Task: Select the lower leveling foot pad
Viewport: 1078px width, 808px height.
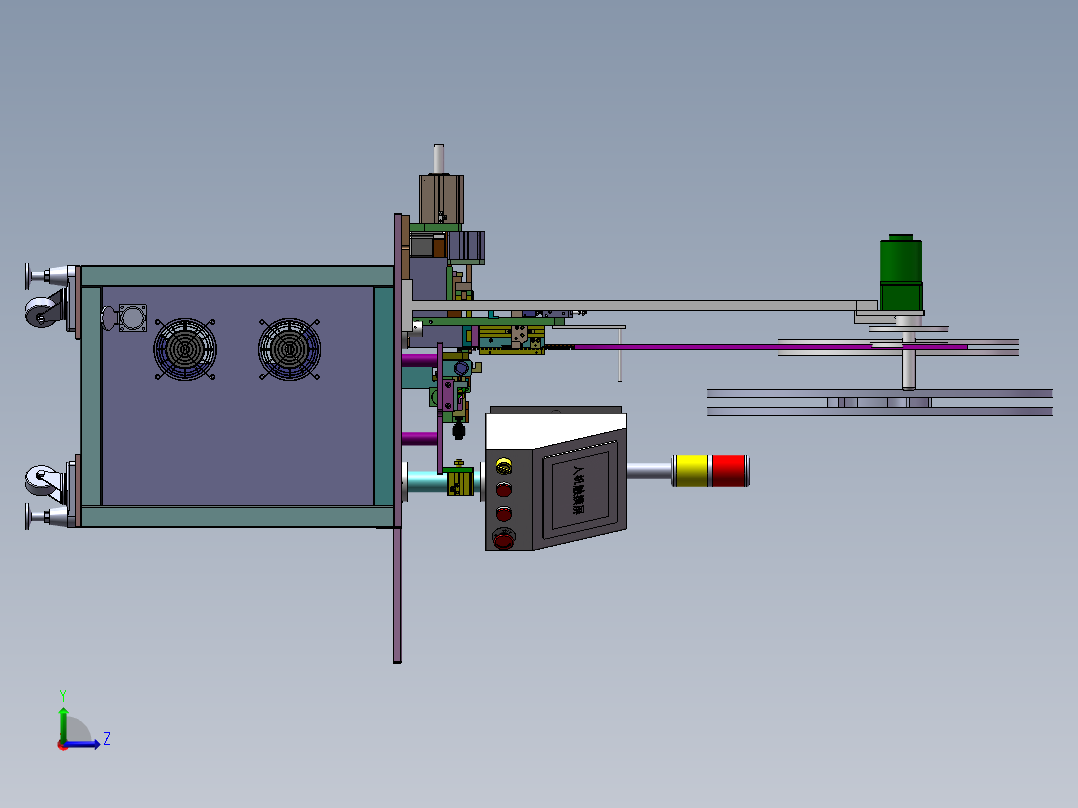Action: 28,516
